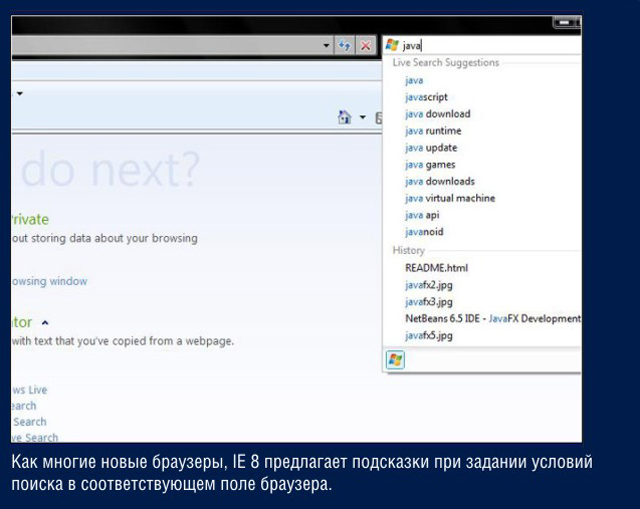Click the Live Search provider icon at dropdown bottom
Viewport: 640px width, 509px height.
(x=395, y=360)
